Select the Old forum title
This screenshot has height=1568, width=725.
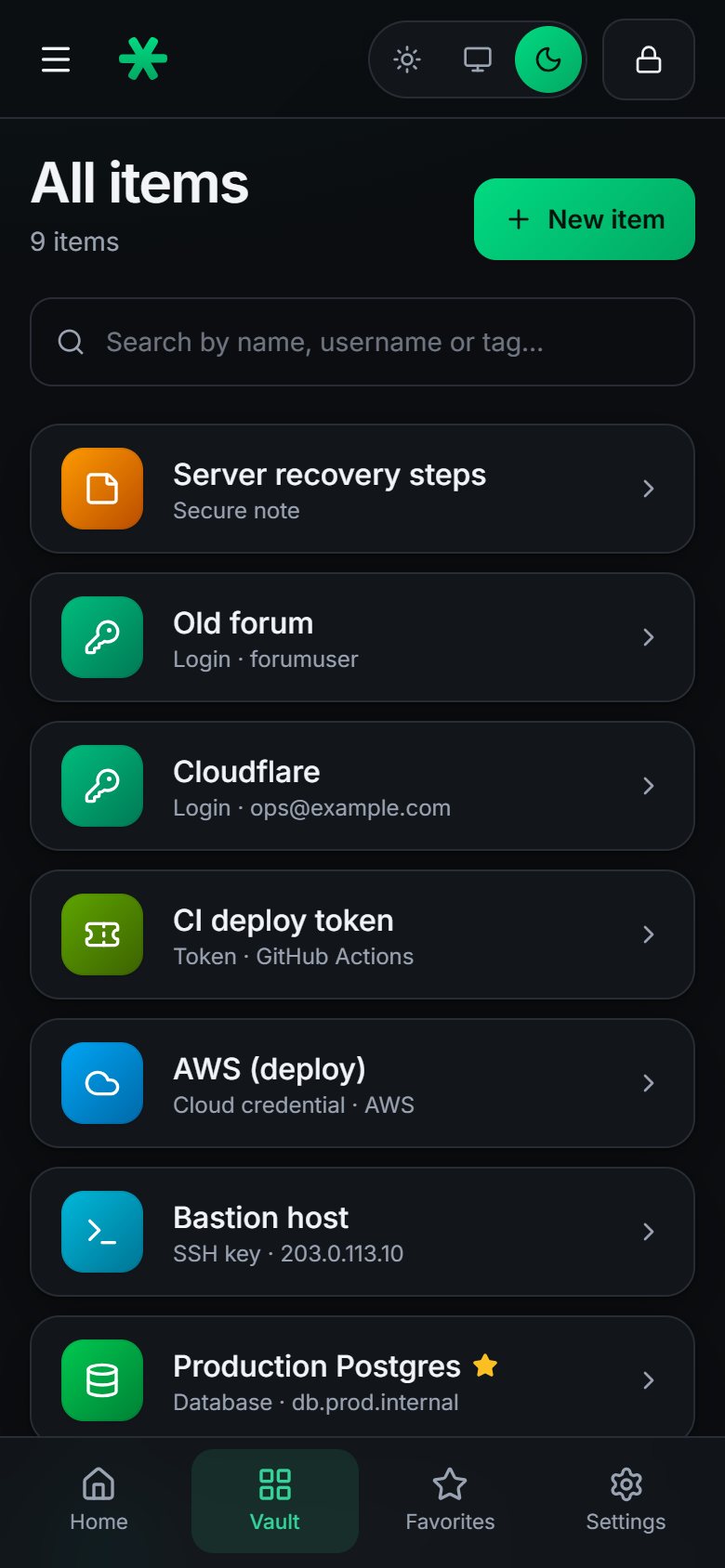(x=244, y=623)
